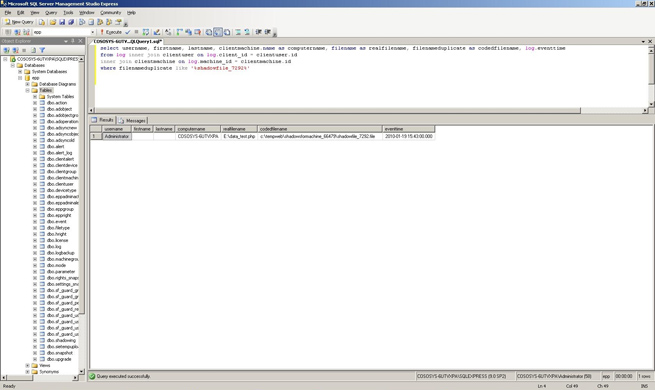Select the SQLQuery1.sql document tab

coord(127,41)
